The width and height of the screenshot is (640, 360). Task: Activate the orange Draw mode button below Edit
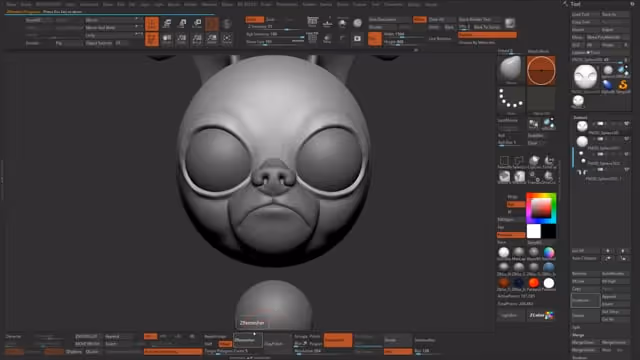(152, 39)
